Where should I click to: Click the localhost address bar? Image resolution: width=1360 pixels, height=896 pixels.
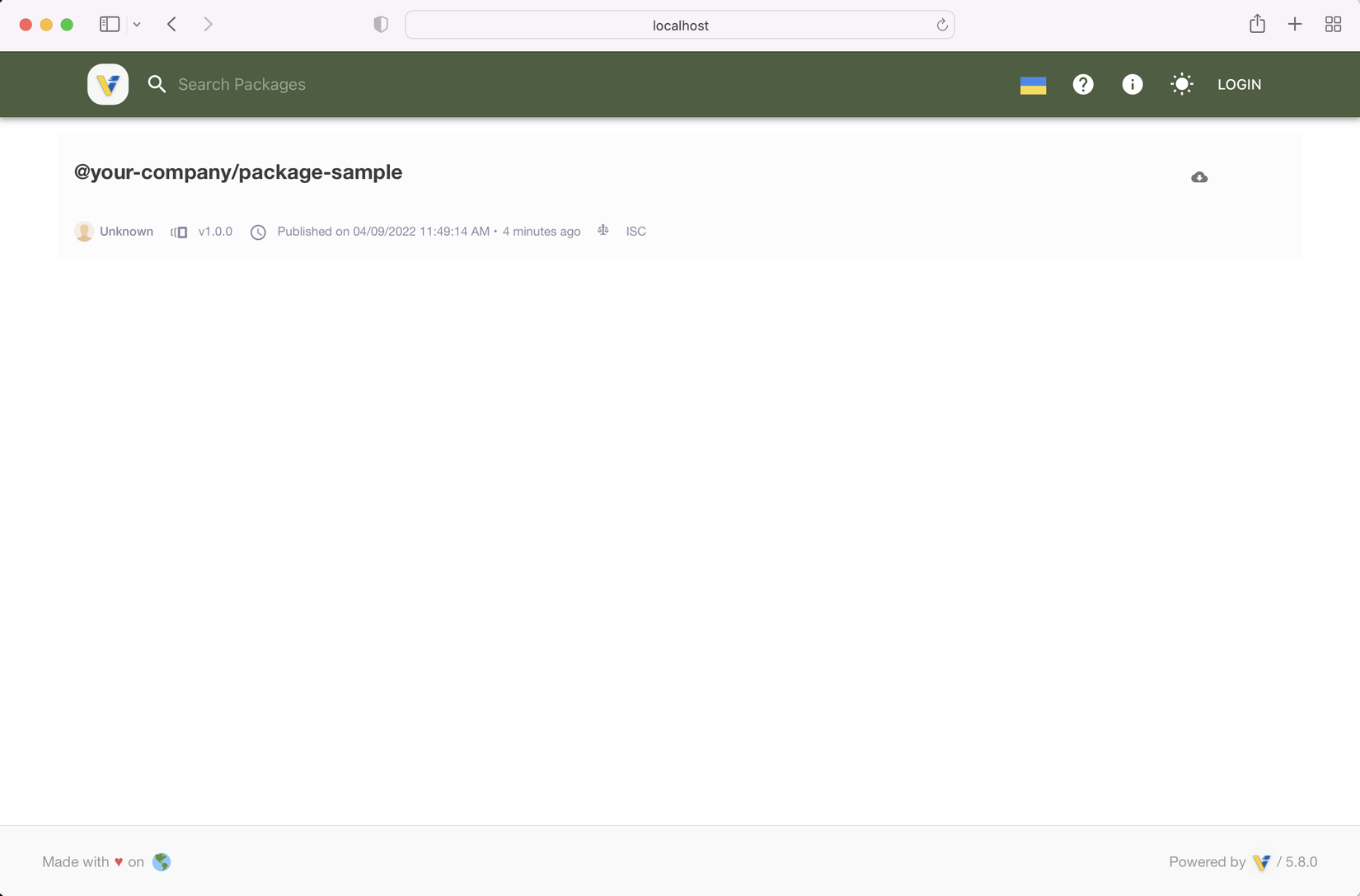(680, 25)
